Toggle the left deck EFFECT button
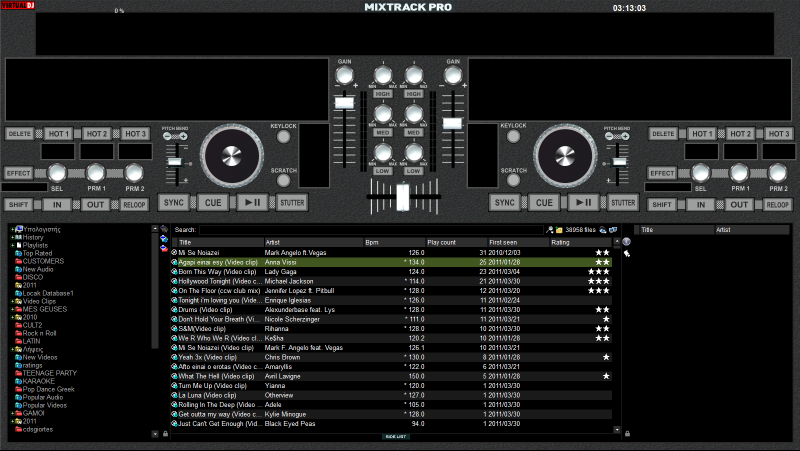Image resolution: width=800 pixels, height=451 pixels. (19, 173)
